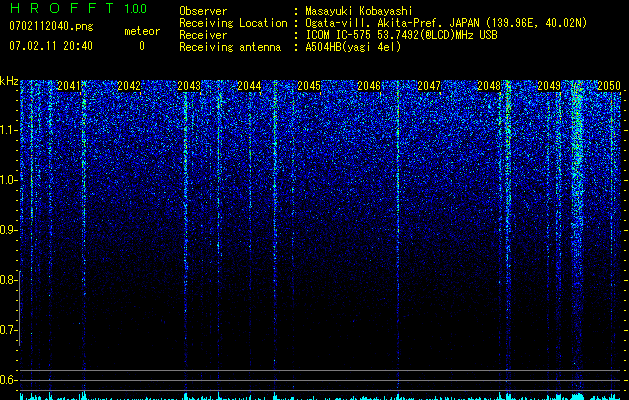
Task: Click the date stamp 07.02.11 20:40
Action: click(x=51, y=46)
